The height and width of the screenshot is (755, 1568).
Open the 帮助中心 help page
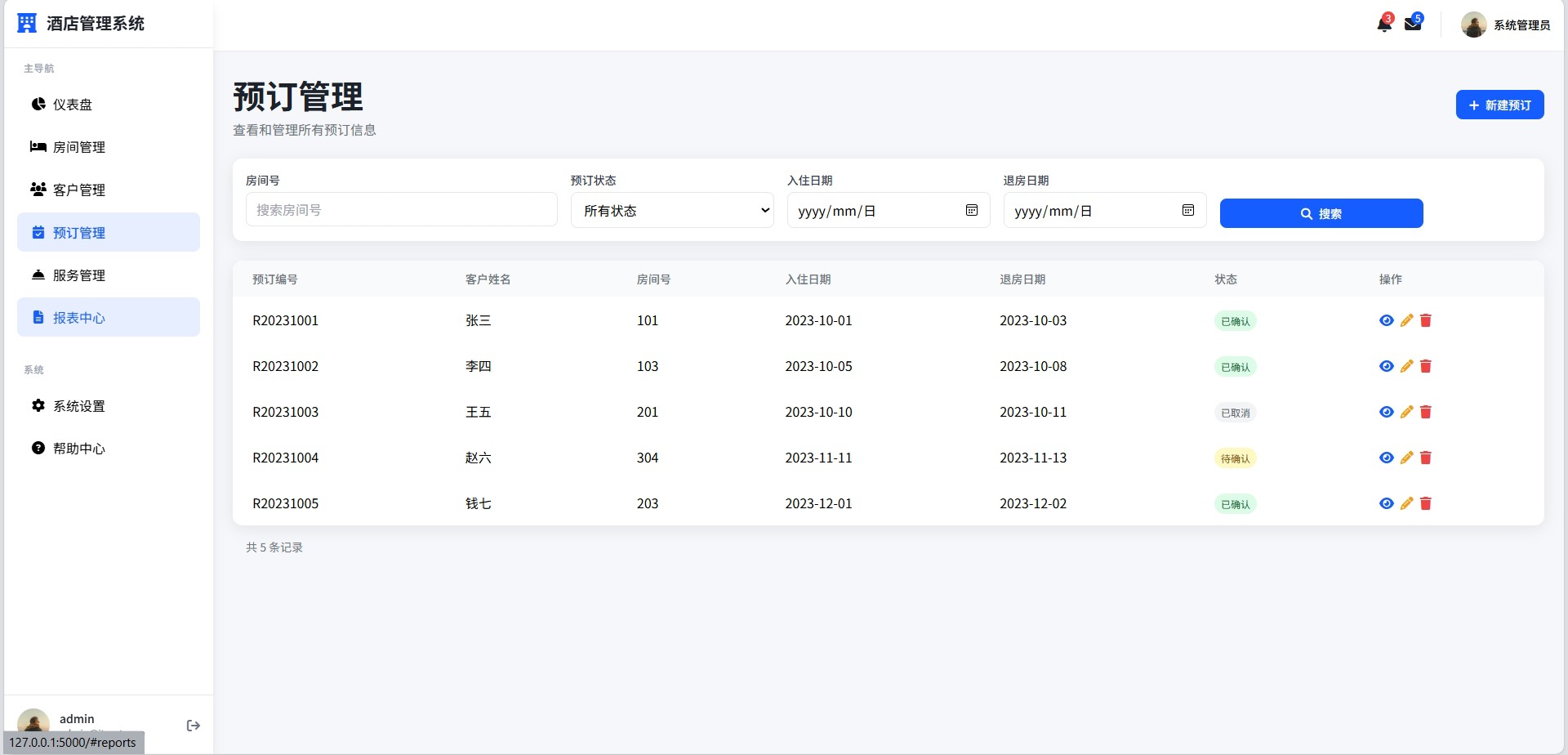click(x=109, y=449)
